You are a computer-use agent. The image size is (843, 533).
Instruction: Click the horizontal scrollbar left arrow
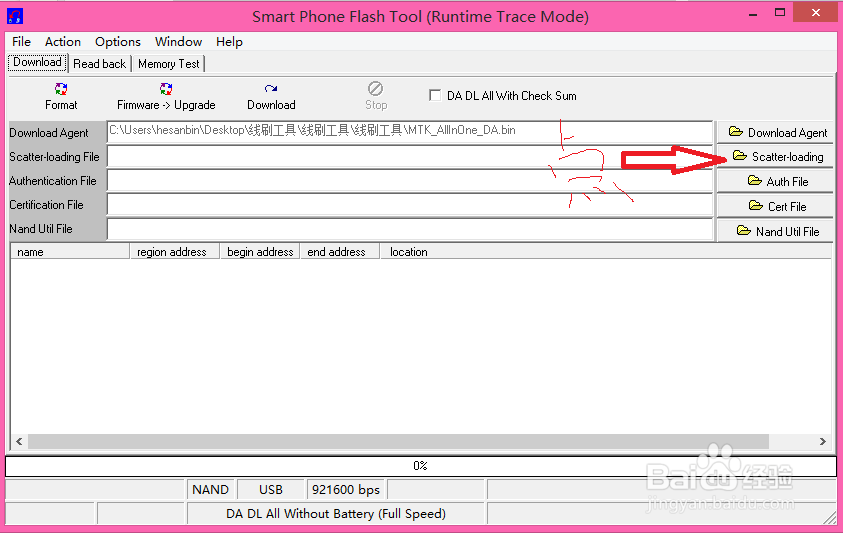click(19, 442)
